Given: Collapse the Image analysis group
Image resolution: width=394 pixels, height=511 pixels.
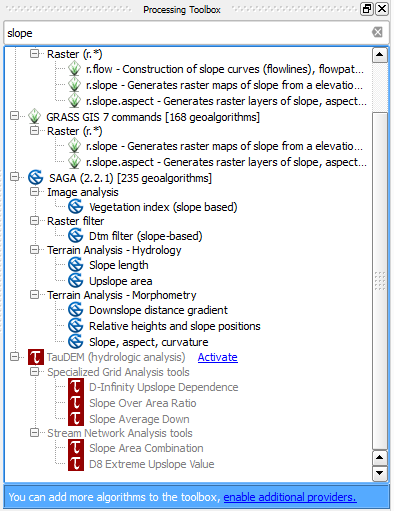Looking at the screenshot, I should (35, 192).
